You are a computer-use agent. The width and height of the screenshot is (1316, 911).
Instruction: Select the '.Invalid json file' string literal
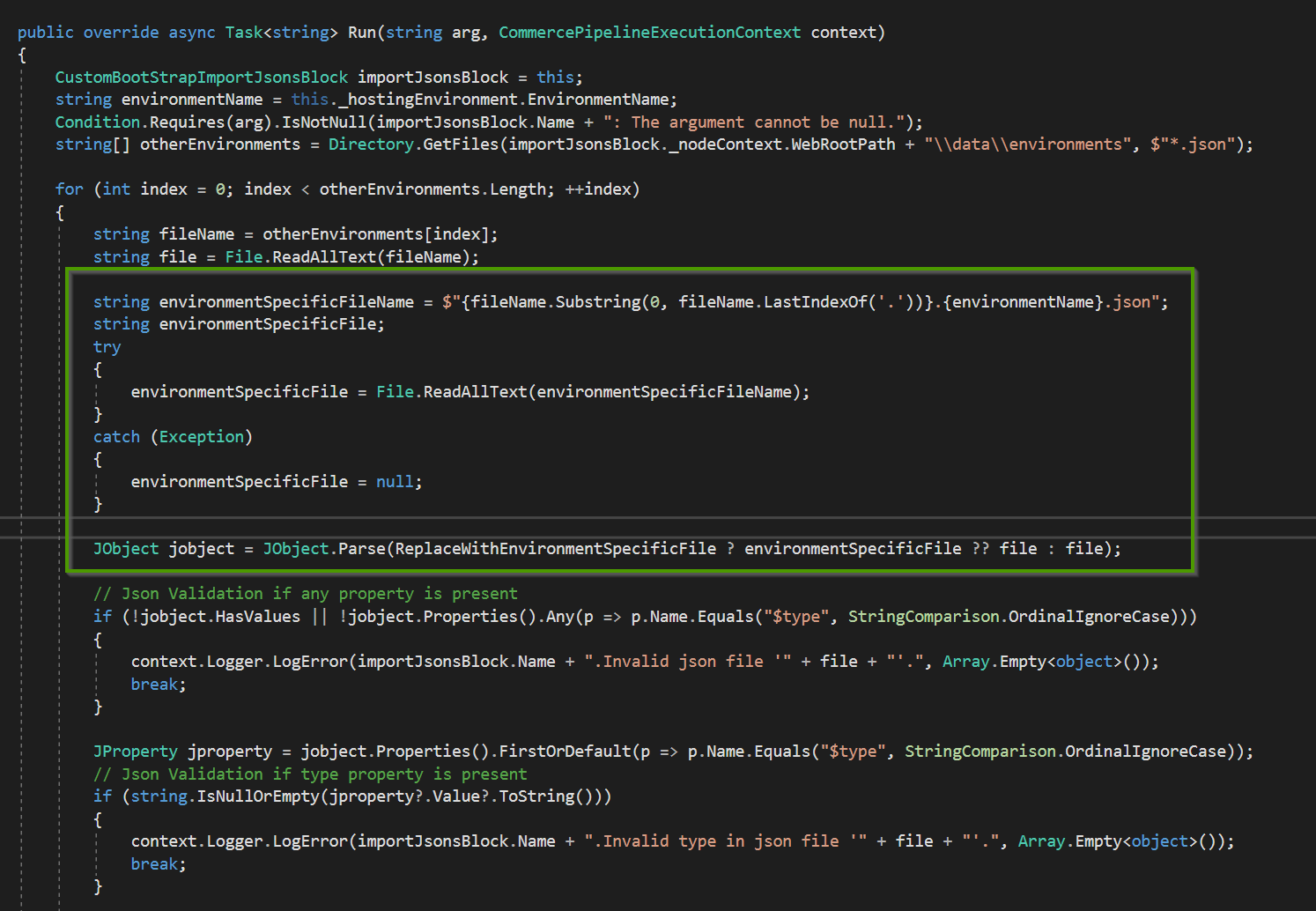pos(688,662)
